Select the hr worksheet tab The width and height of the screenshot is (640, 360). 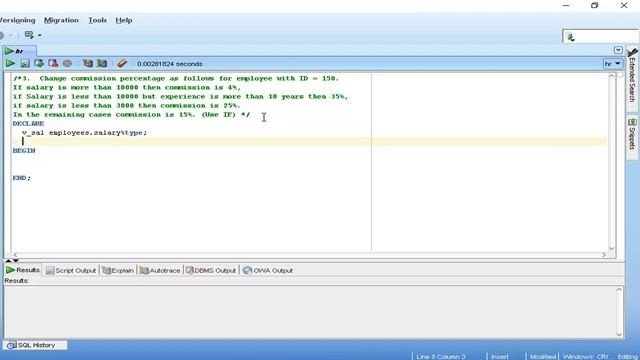(x=19, y=51)
